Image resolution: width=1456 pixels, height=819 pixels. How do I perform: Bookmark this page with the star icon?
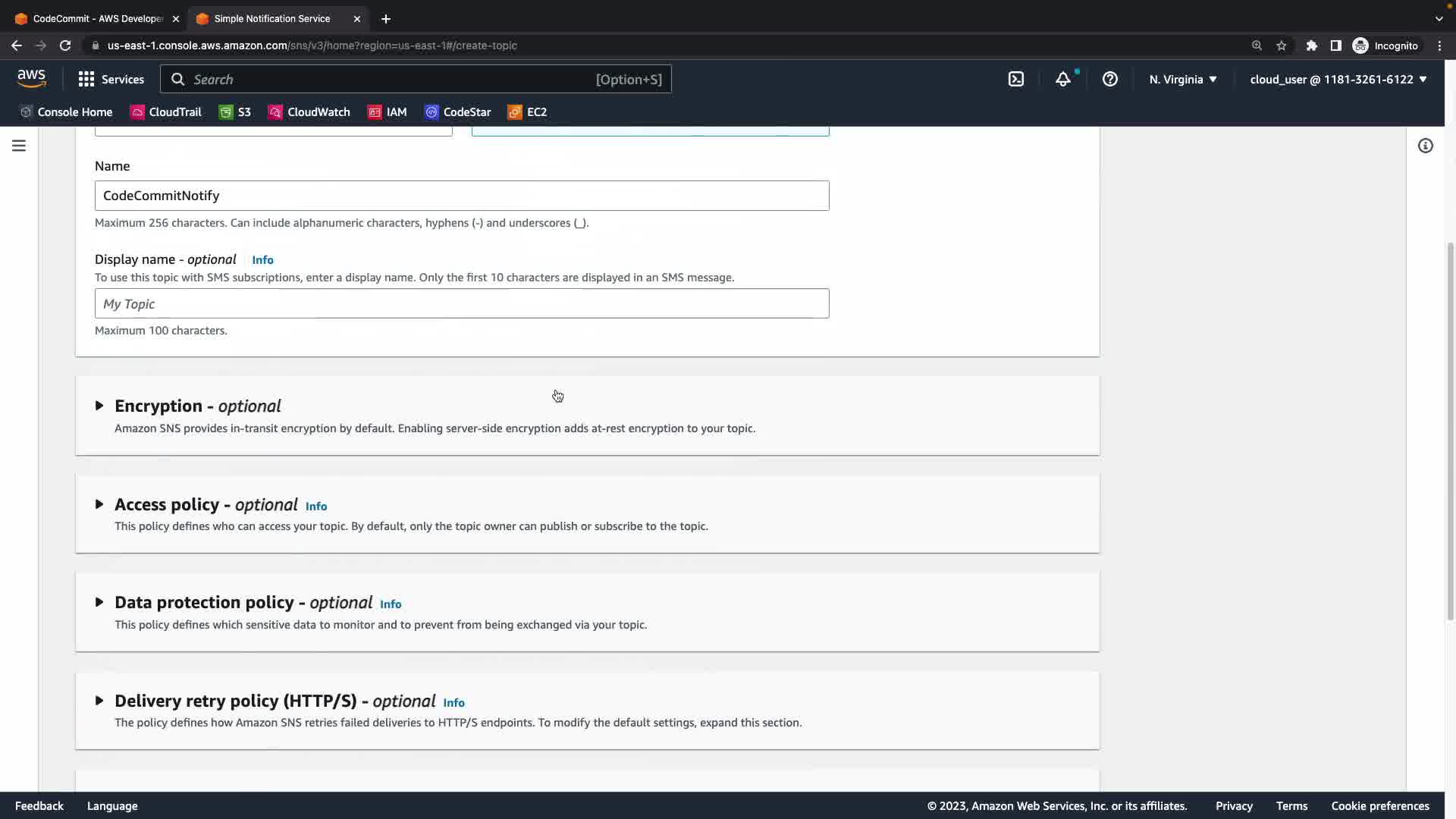(1282, 45)
